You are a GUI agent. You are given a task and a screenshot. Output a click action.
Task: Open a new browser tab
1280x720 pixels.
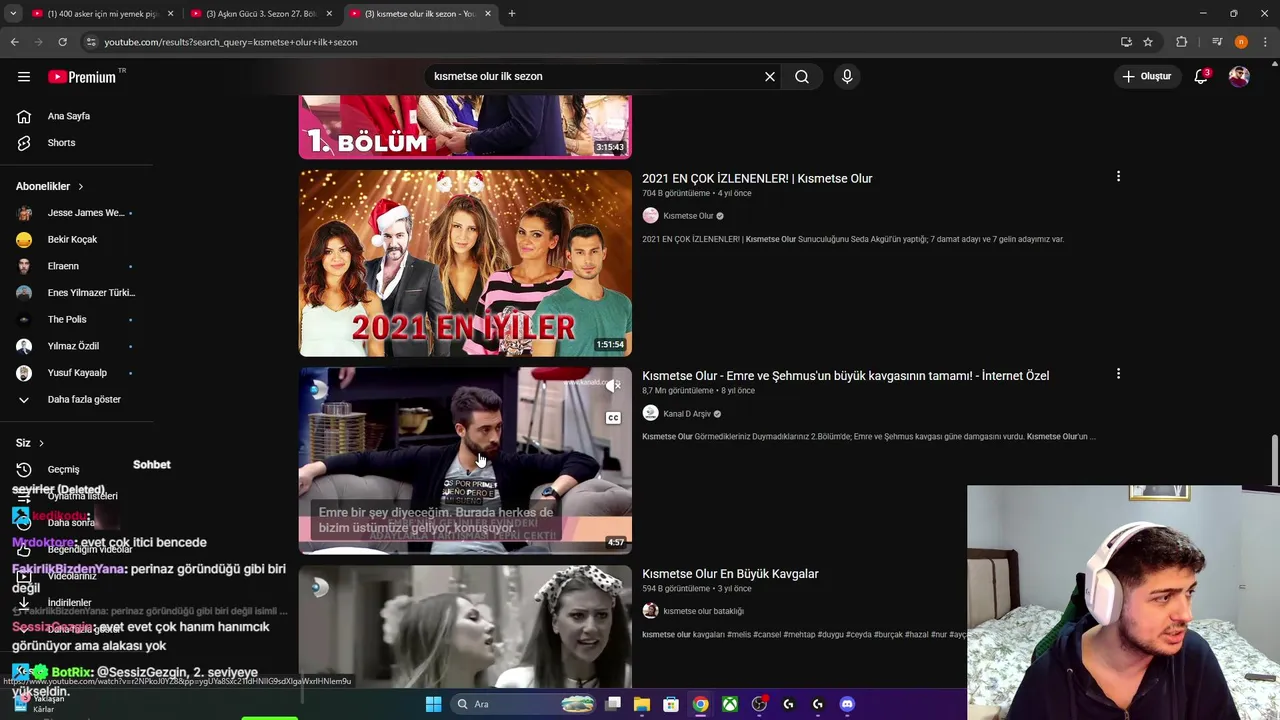click(x=512, y=14)
